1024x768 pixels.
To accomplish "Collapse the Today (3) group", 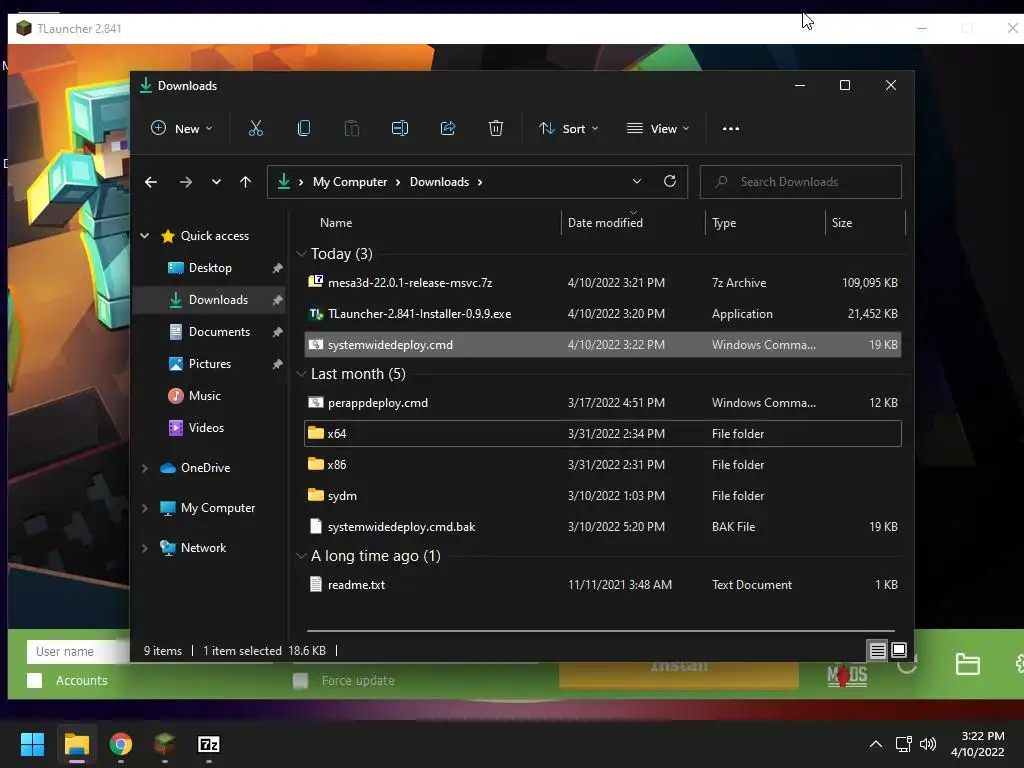I will (301, 253).
